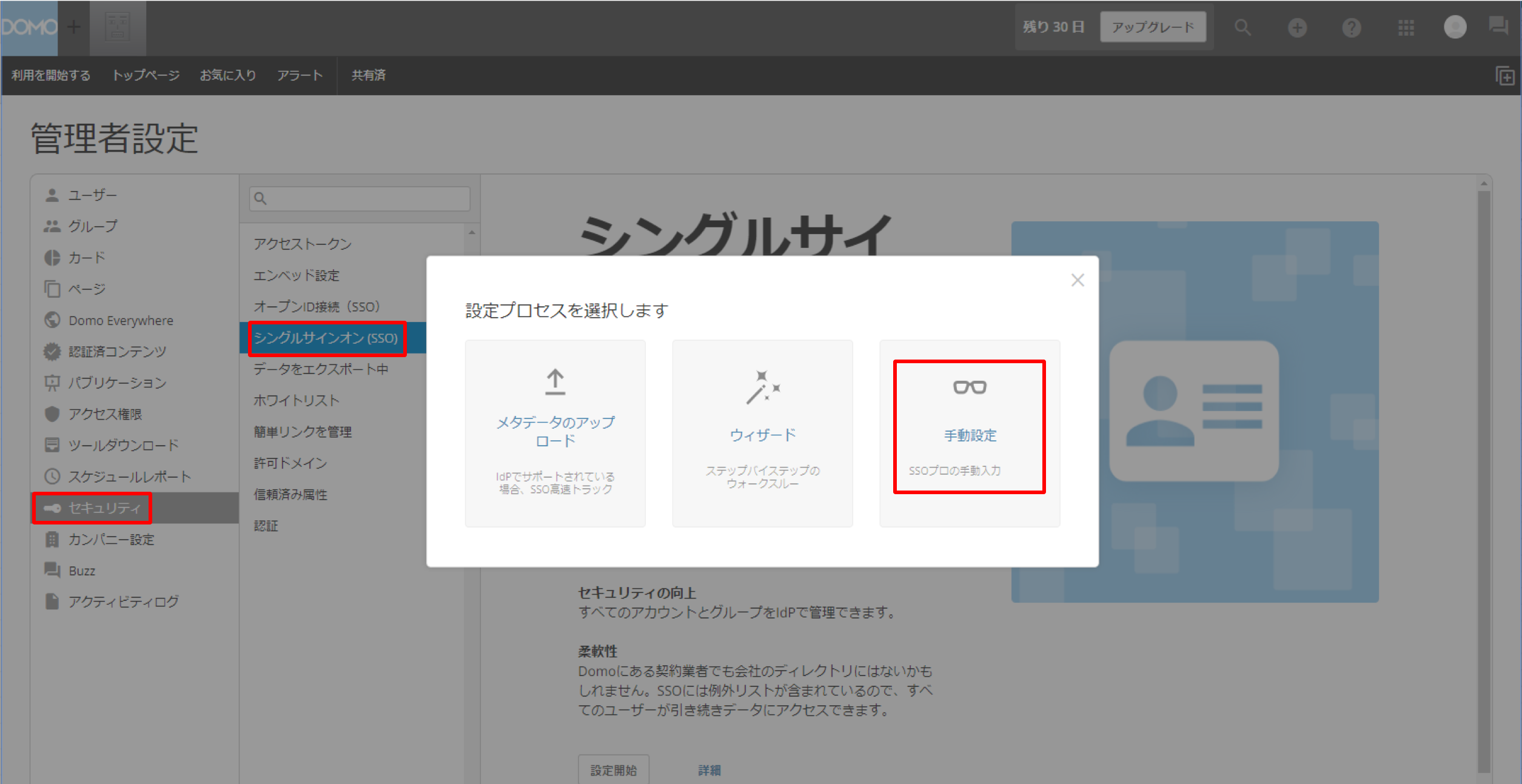Viewport: 1522px width, 784px height.
Task: Click the globe icon beside Domo Everywhere
Action: point(52,320)
